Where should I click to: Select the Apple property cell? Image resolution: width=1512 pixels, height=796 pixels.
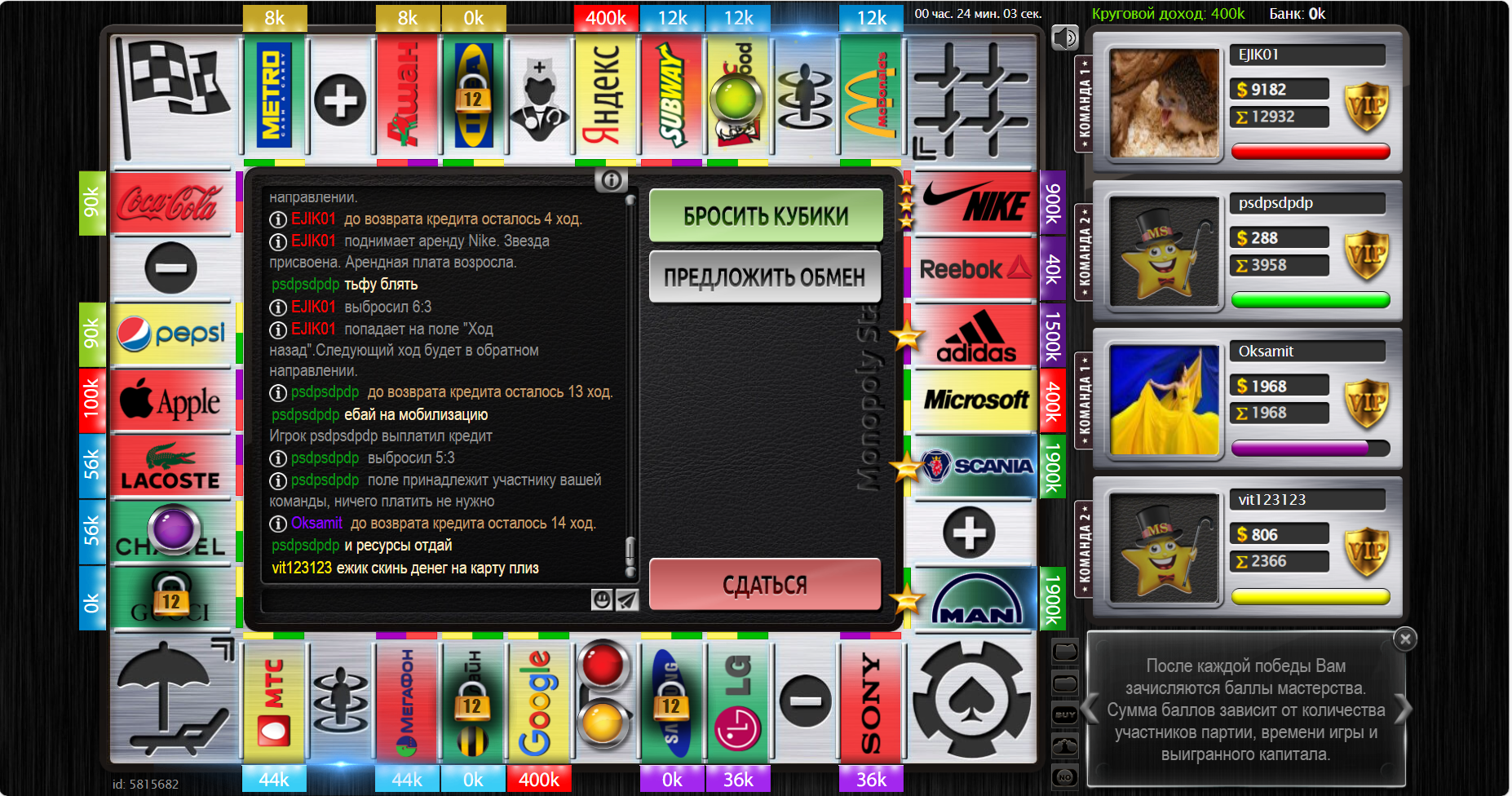172,400
